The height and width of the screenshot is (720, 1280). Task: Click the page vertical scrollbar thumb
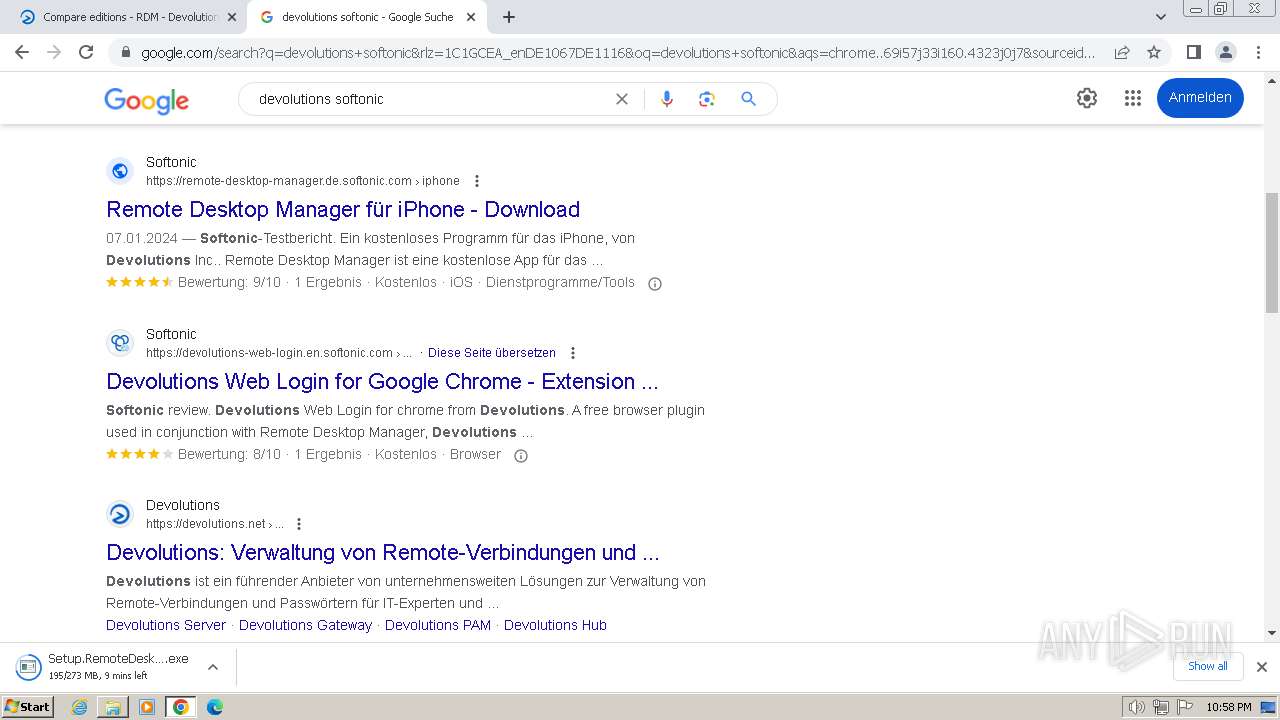point(1272,253)
